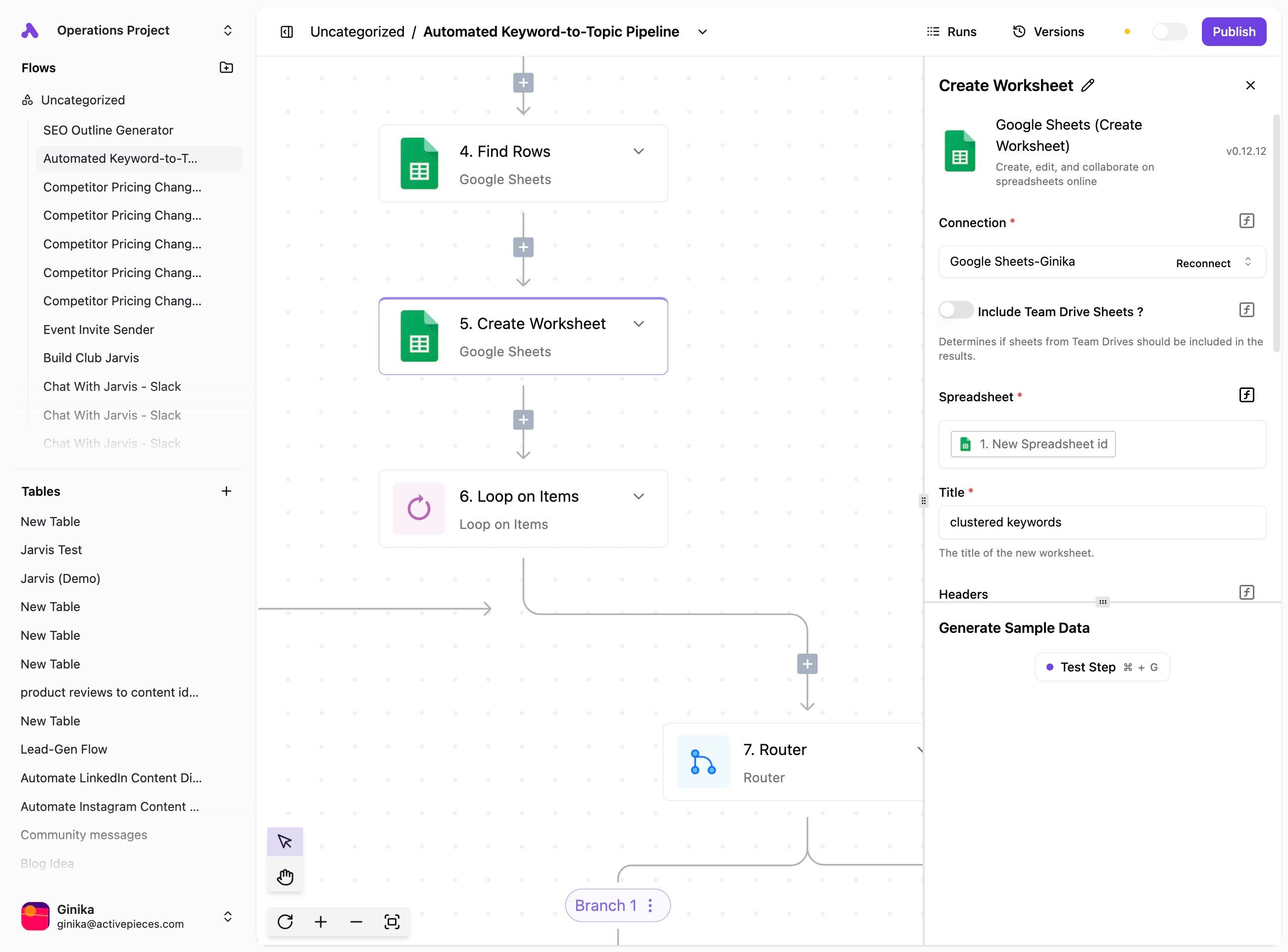Expand the Find Rows step chevron menu
The height and width of the screenshot is (952, 1288).
(638, 151)
